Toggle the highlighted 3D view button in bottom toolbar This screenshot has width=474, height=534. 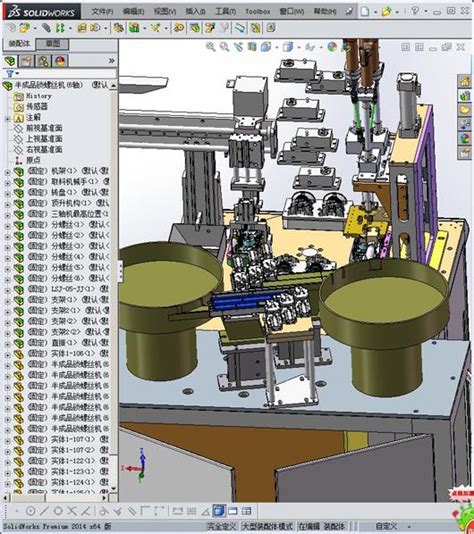[x=219, y=511]
